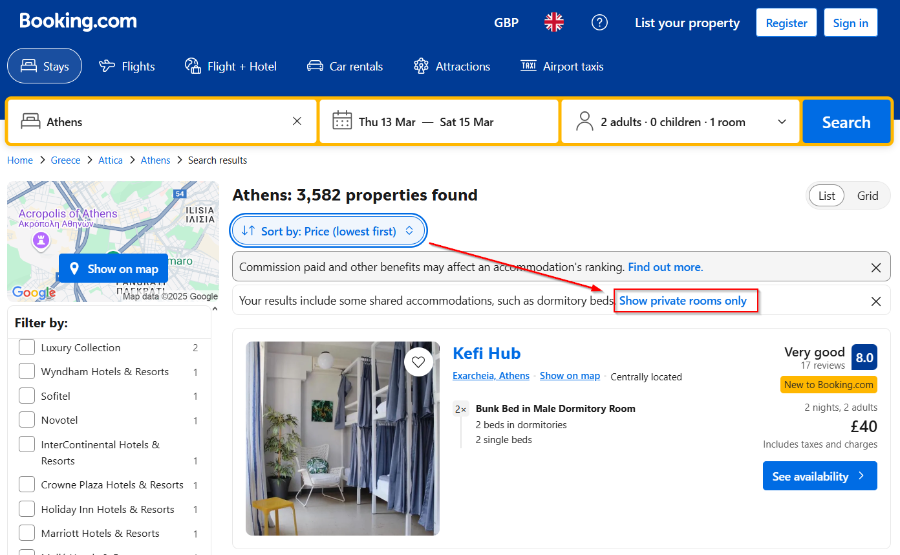Dismiss the commission notice banner
The image size is (900, 555).
(876, 267)
